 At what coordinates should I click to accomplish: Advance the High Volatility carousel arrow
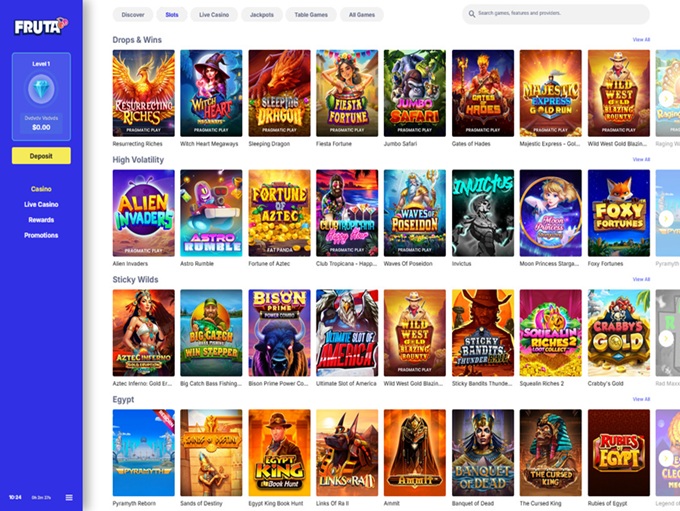(x=666, y=218)
